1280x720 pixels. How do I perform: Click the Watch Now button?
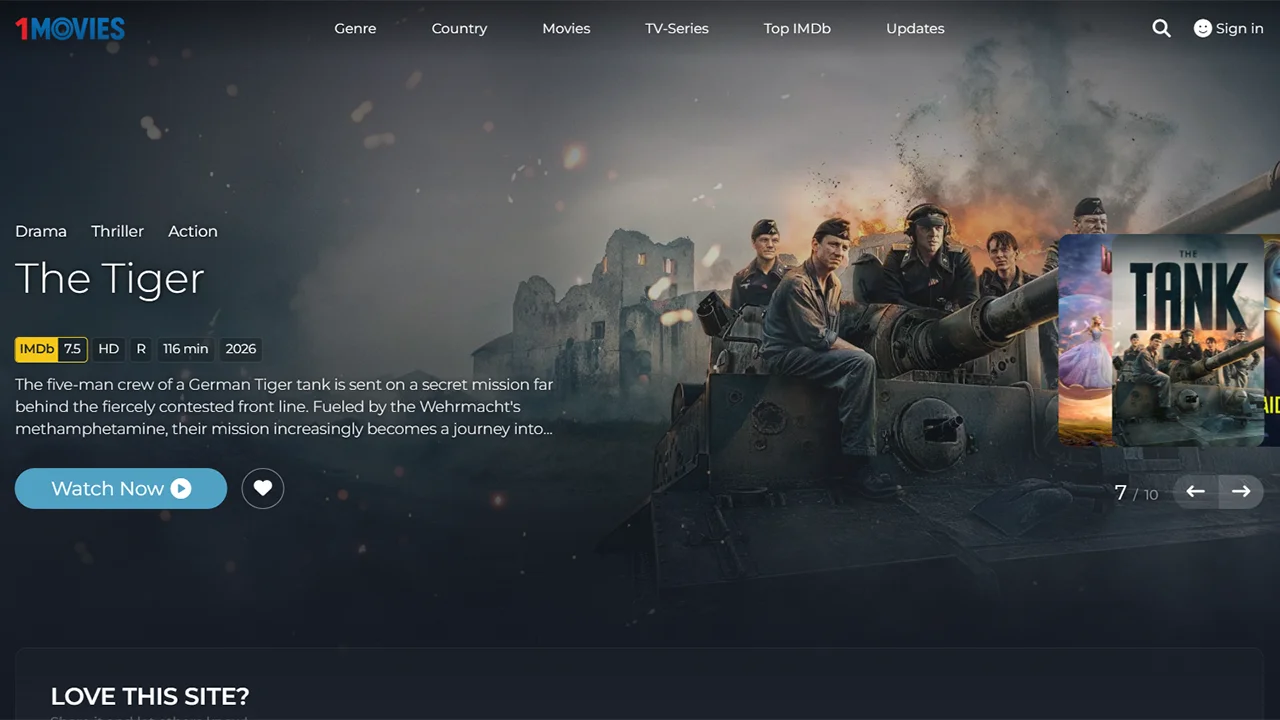click(x=120, y=488)
